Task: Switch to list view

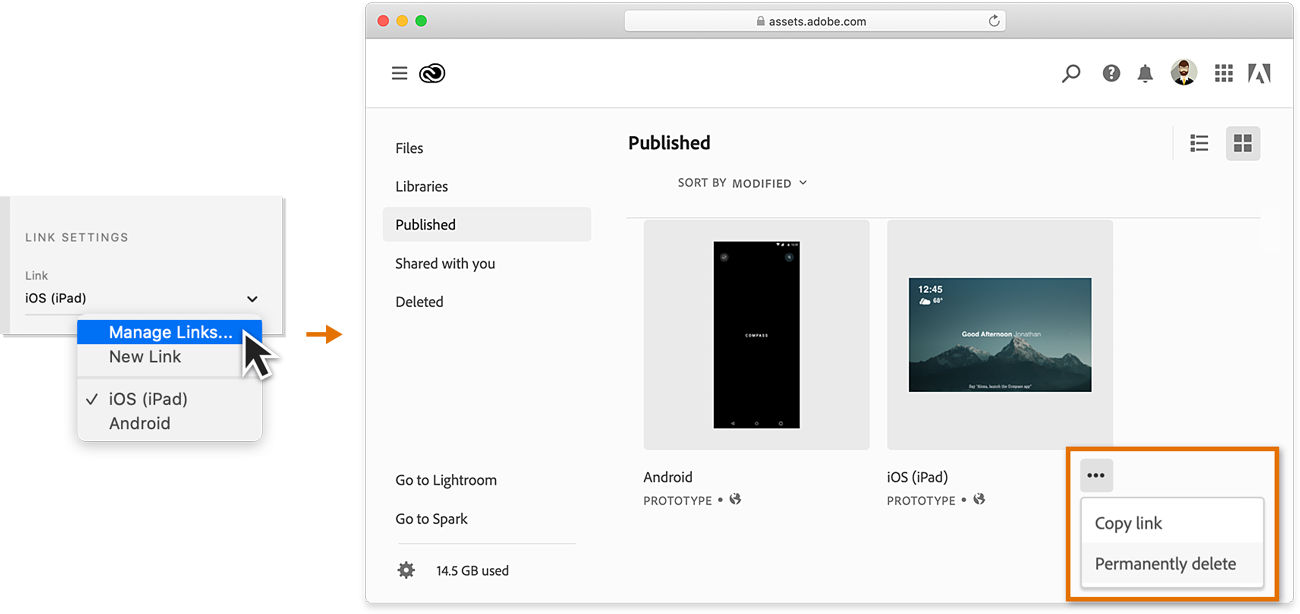Action: coord(1199,143)
